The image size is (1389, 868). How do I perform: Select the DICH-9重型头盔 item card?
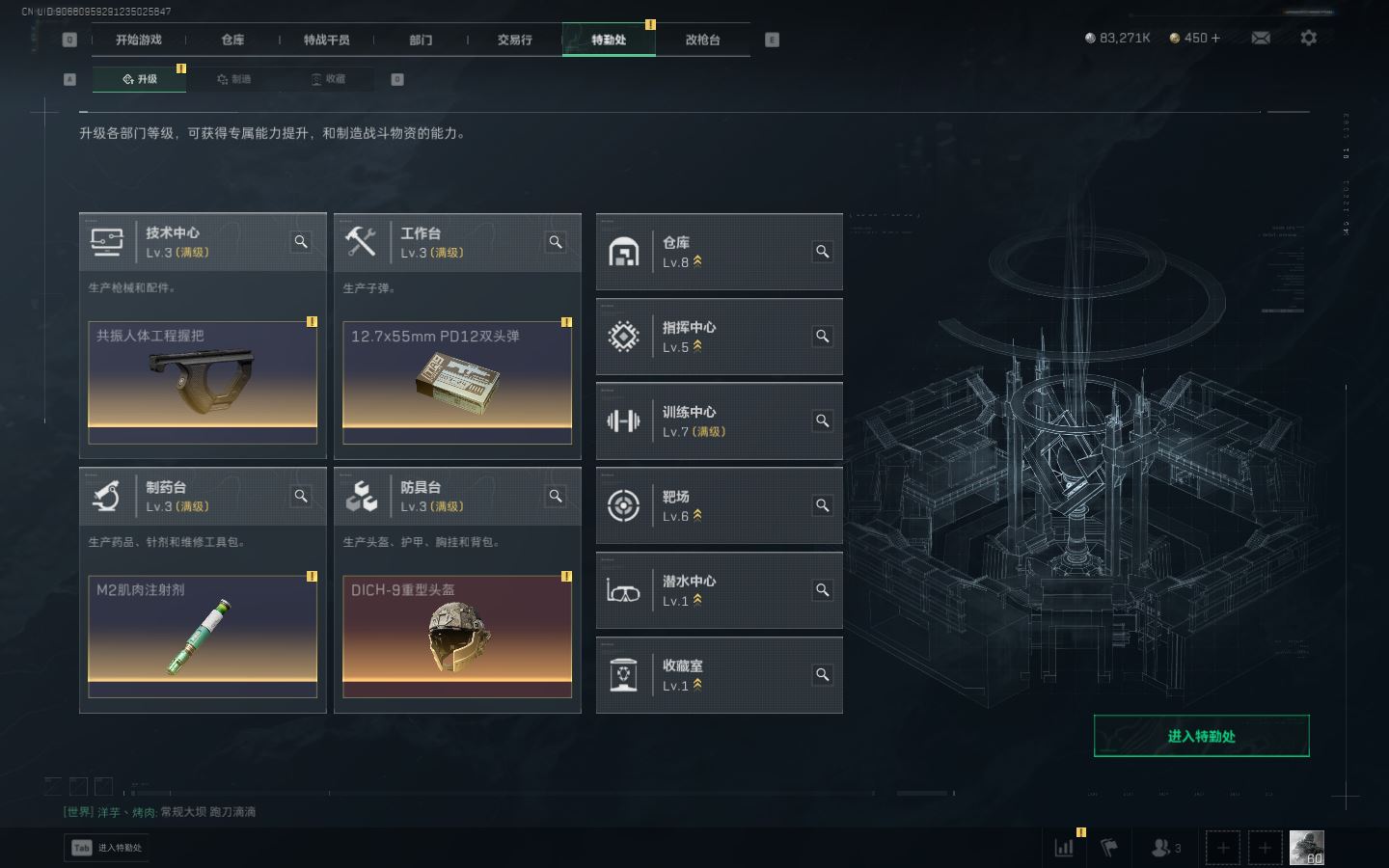coord(457,637)
